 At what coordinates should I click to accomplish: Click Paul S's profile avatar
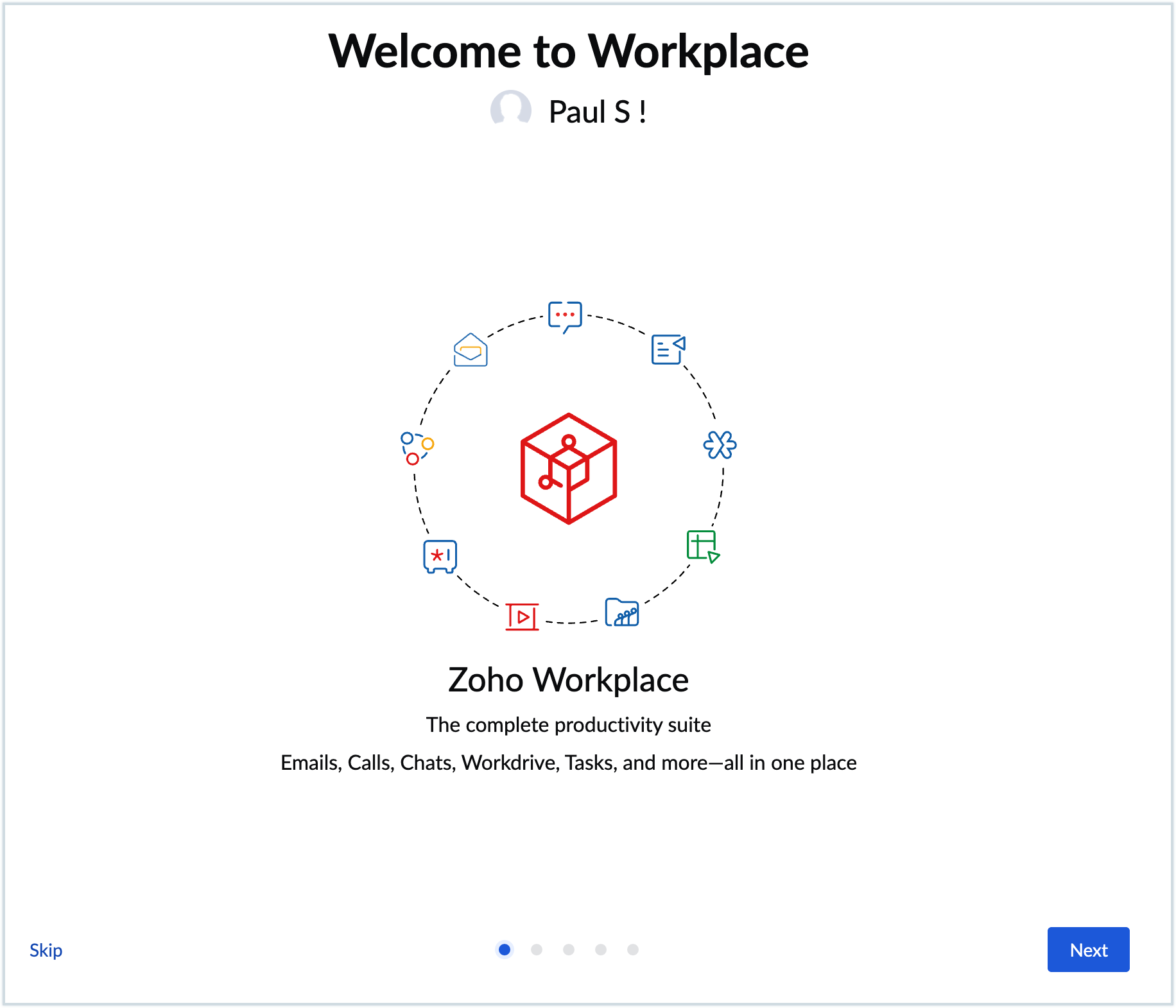coord(510,110)
